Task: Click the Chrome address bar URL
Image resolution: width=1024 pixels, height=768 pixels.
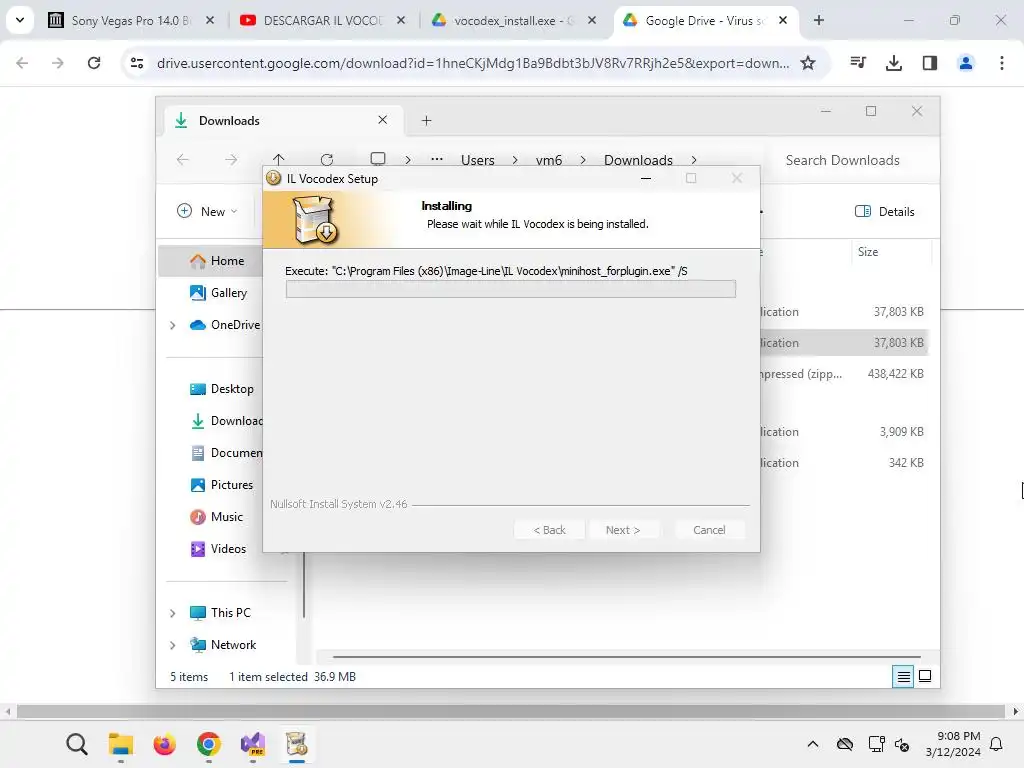Action: pyautogui.click(x=473, y=63)
